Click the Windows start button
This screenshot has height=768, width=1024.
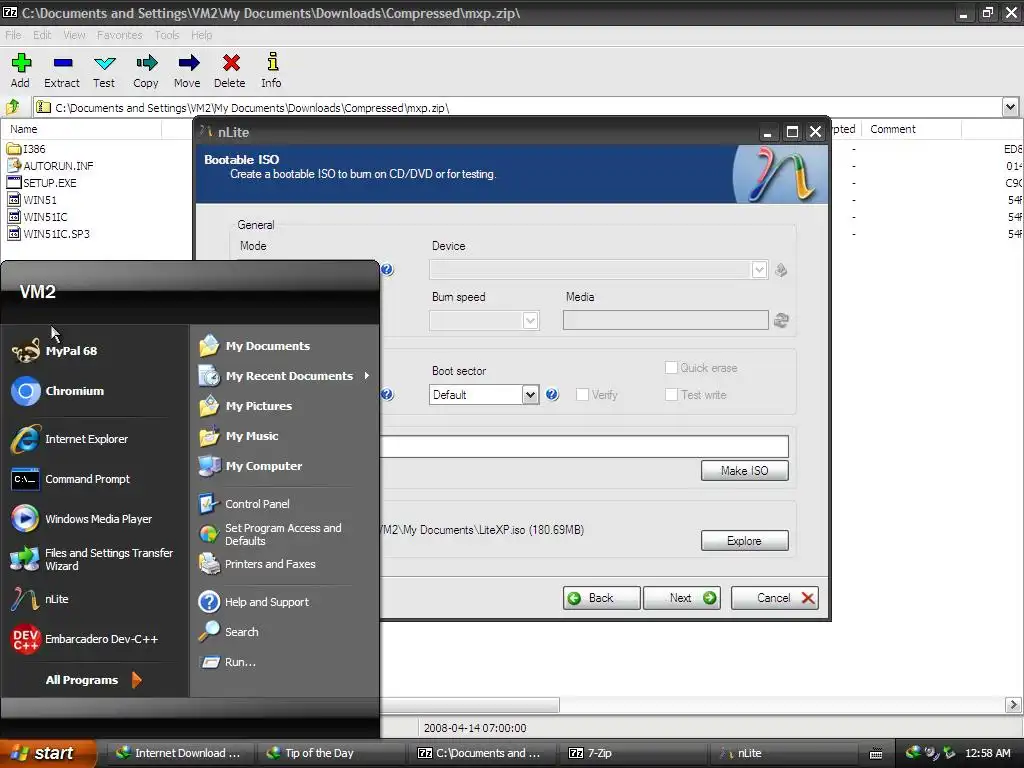46,753
